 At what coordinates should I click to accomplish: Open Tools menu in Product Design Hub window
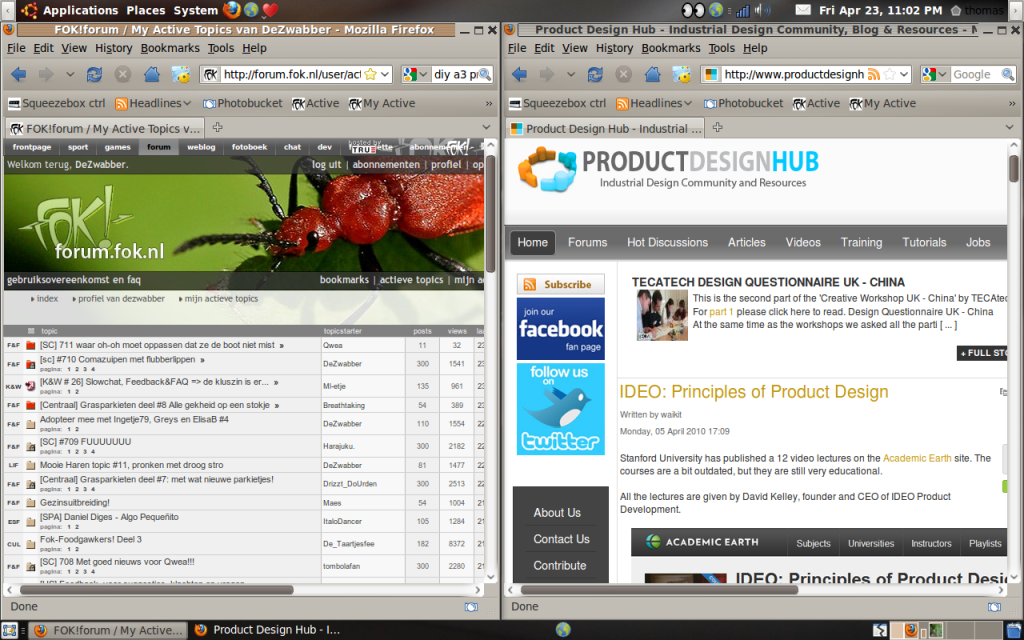[721, 48]
